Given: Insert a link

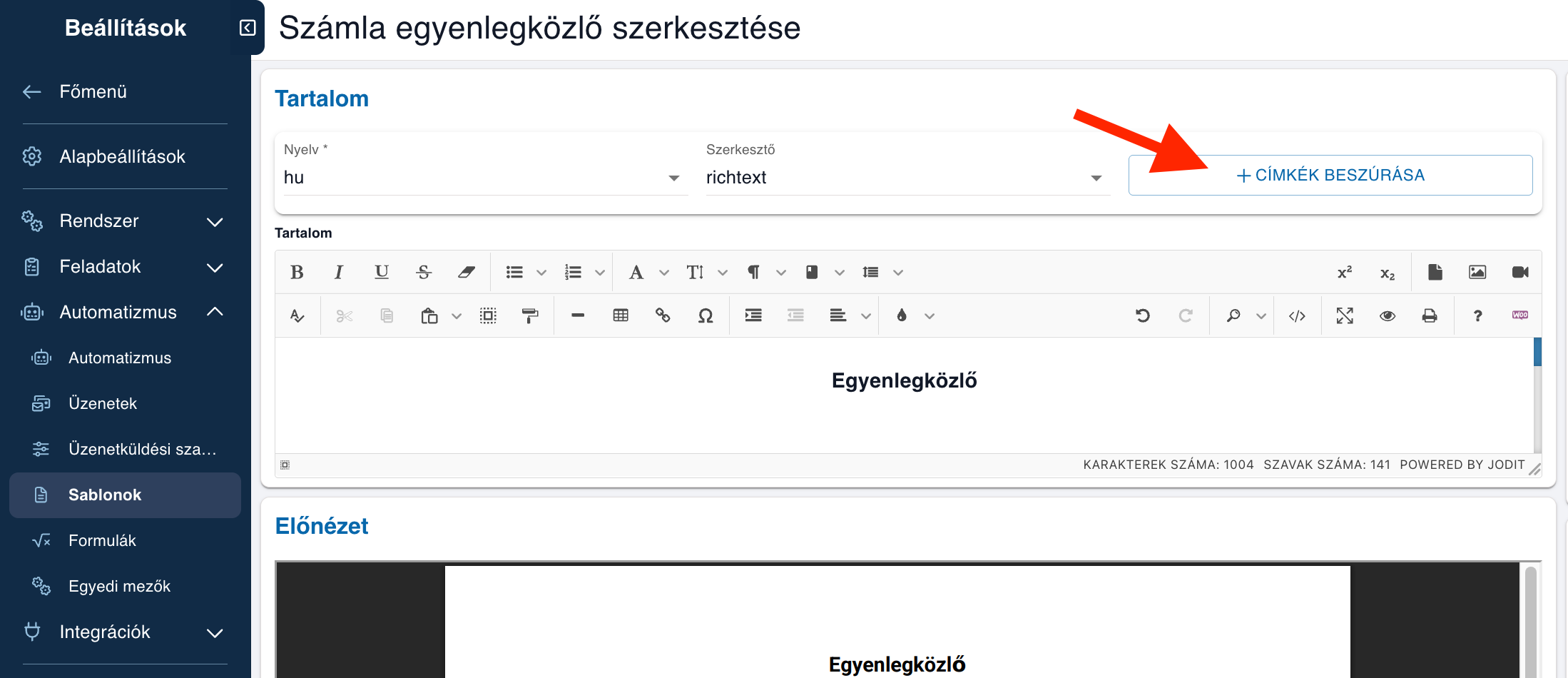Looking at the screenshot, I should point(663,315).
